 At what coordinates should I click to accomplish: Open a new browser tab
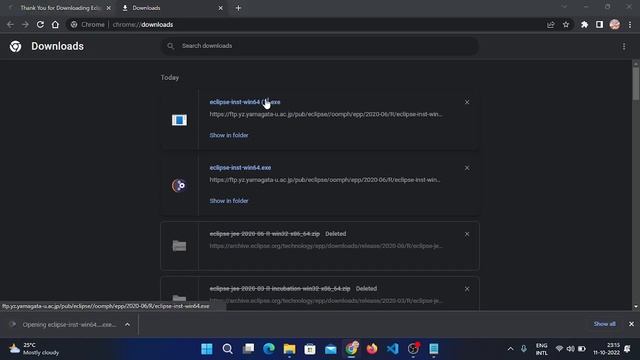pos(238,8)
